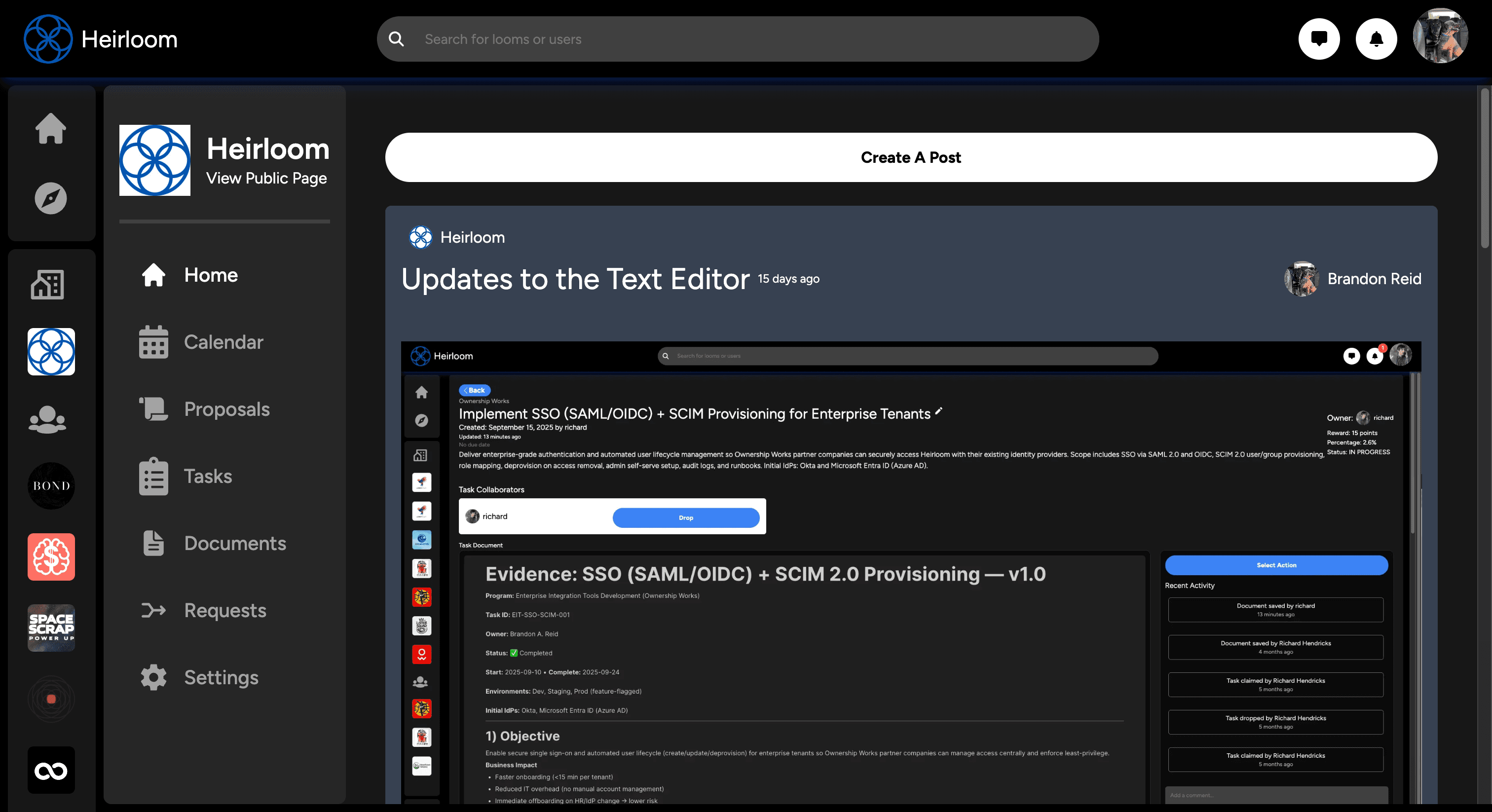
Task: Select the Space Scrap loom icon
Action: (x=51, y=628)
